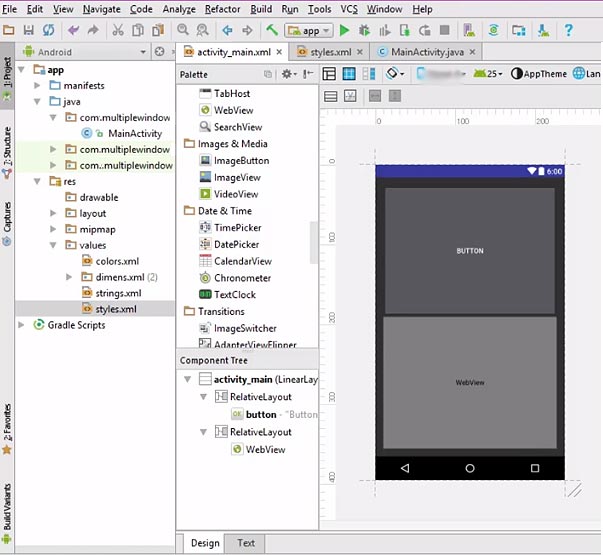Toggle the Structure tool window
Screen dimensions: 603x555
(x=7, y=152)
